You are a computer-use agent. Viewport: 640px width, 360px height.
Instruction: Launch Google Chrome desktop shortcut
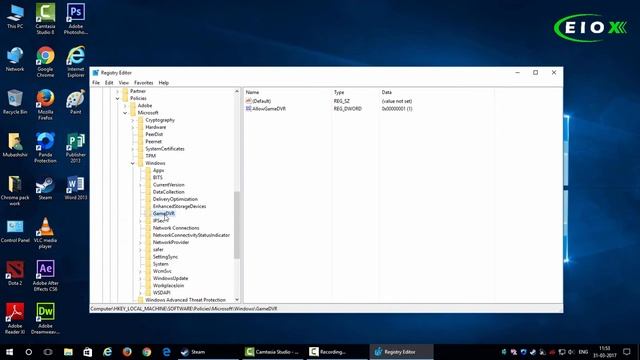[x=45, y=61]
